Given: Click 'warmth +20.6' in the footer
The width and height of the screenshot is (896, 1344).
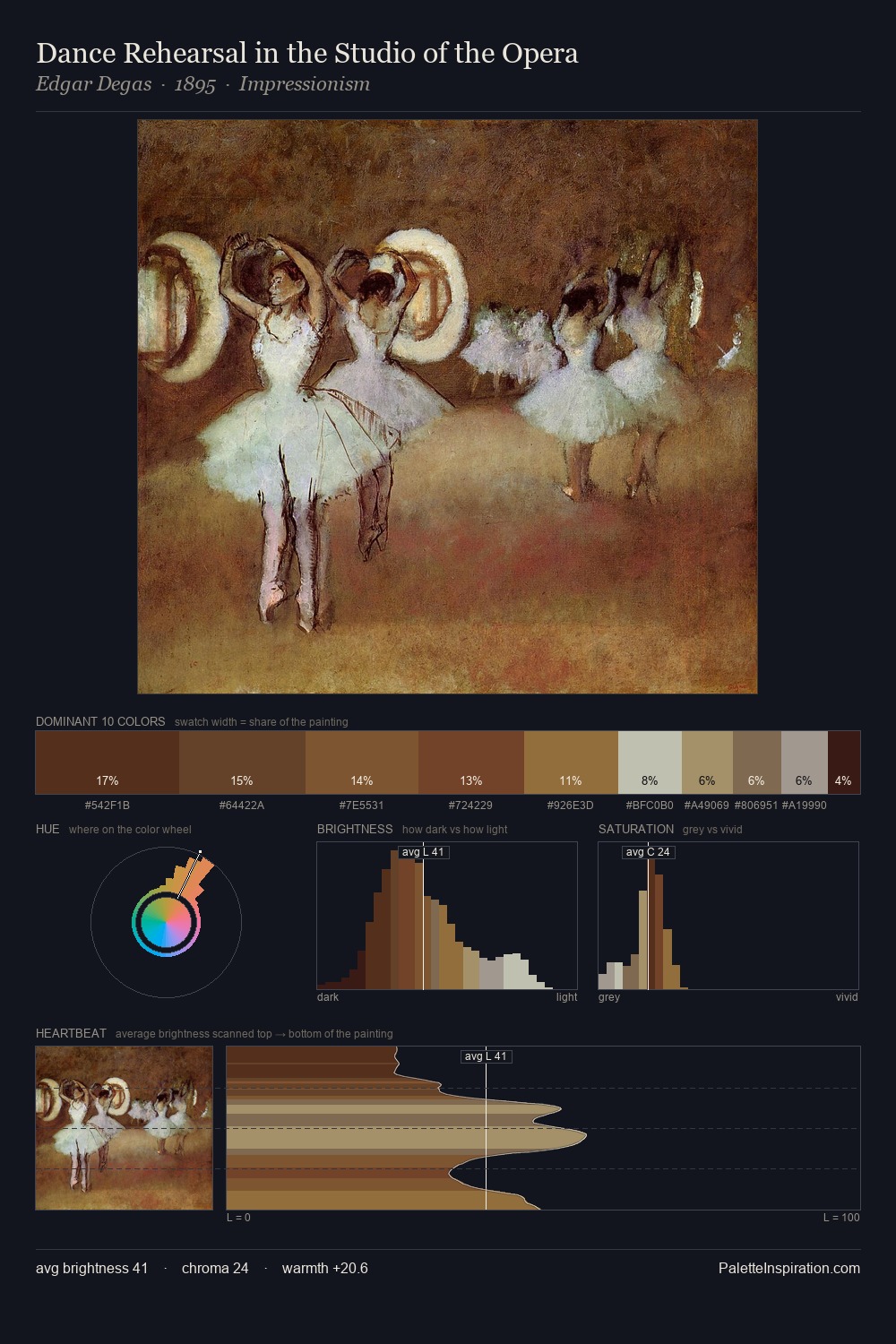Looking at the screenshot, I should pos(325,1269).
